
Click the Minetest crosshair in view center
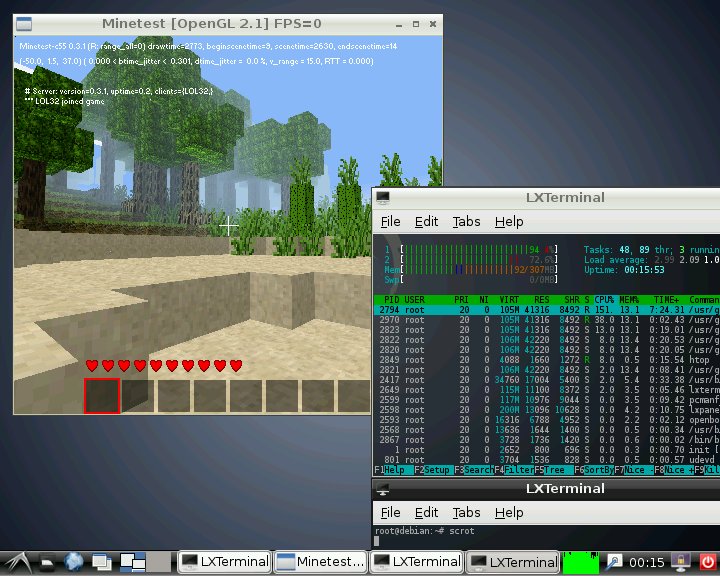[228, 226]
